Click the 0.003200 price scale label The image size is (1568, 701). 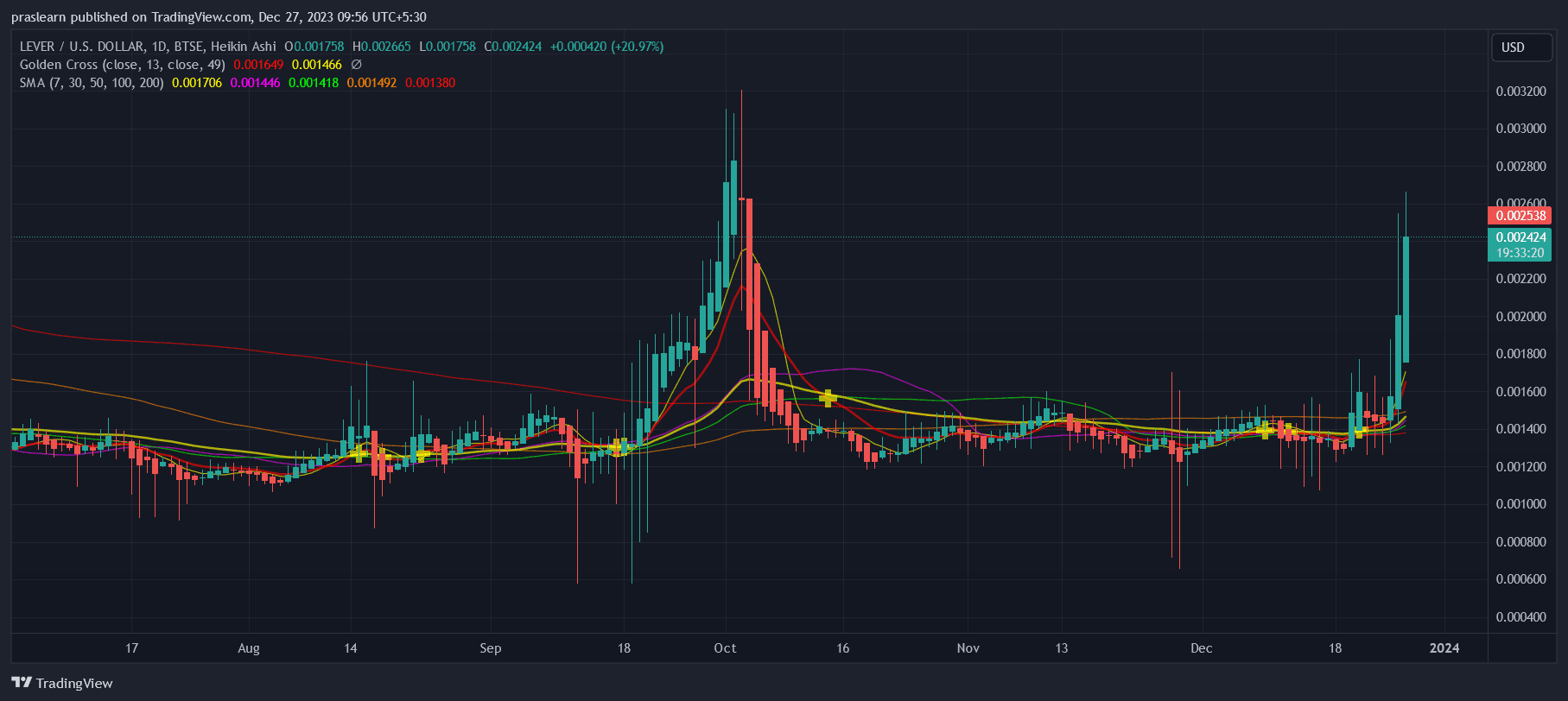(x=1520, y=92)
